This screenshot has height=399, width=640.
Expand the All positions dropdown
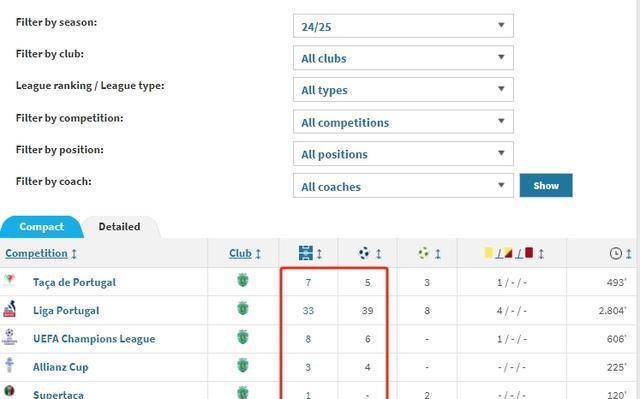coord(403,154)
